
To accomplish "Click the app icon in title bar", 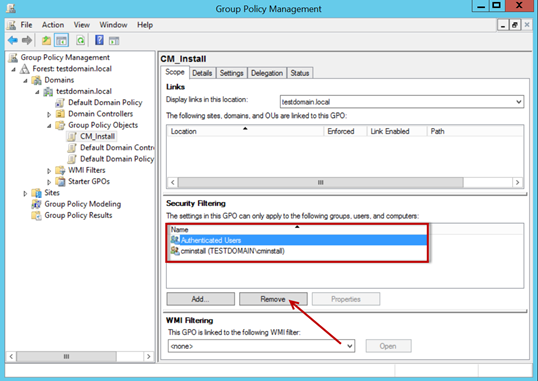I will click(11, 8).
